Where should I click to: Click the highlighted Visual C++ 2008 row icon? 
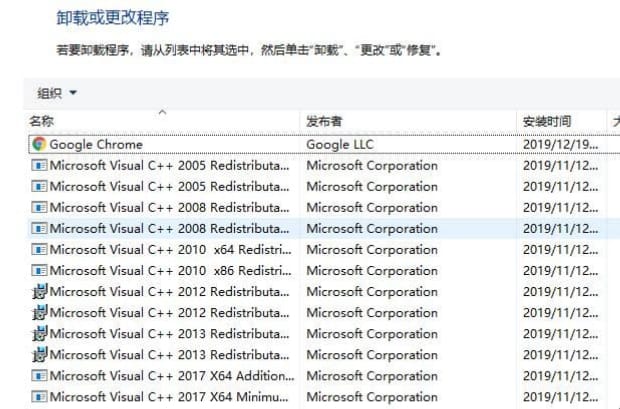39,229
